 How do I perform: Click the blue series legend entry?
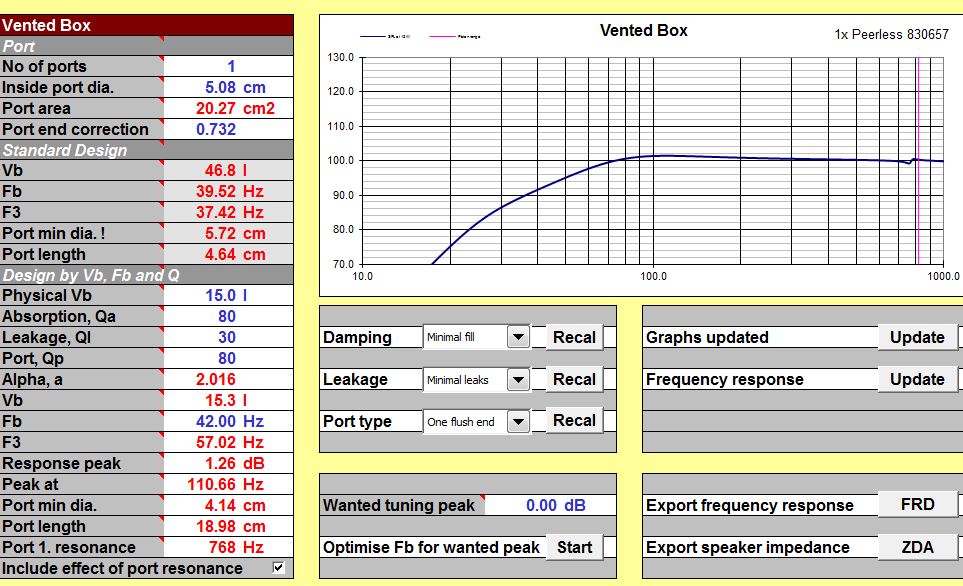384,36
